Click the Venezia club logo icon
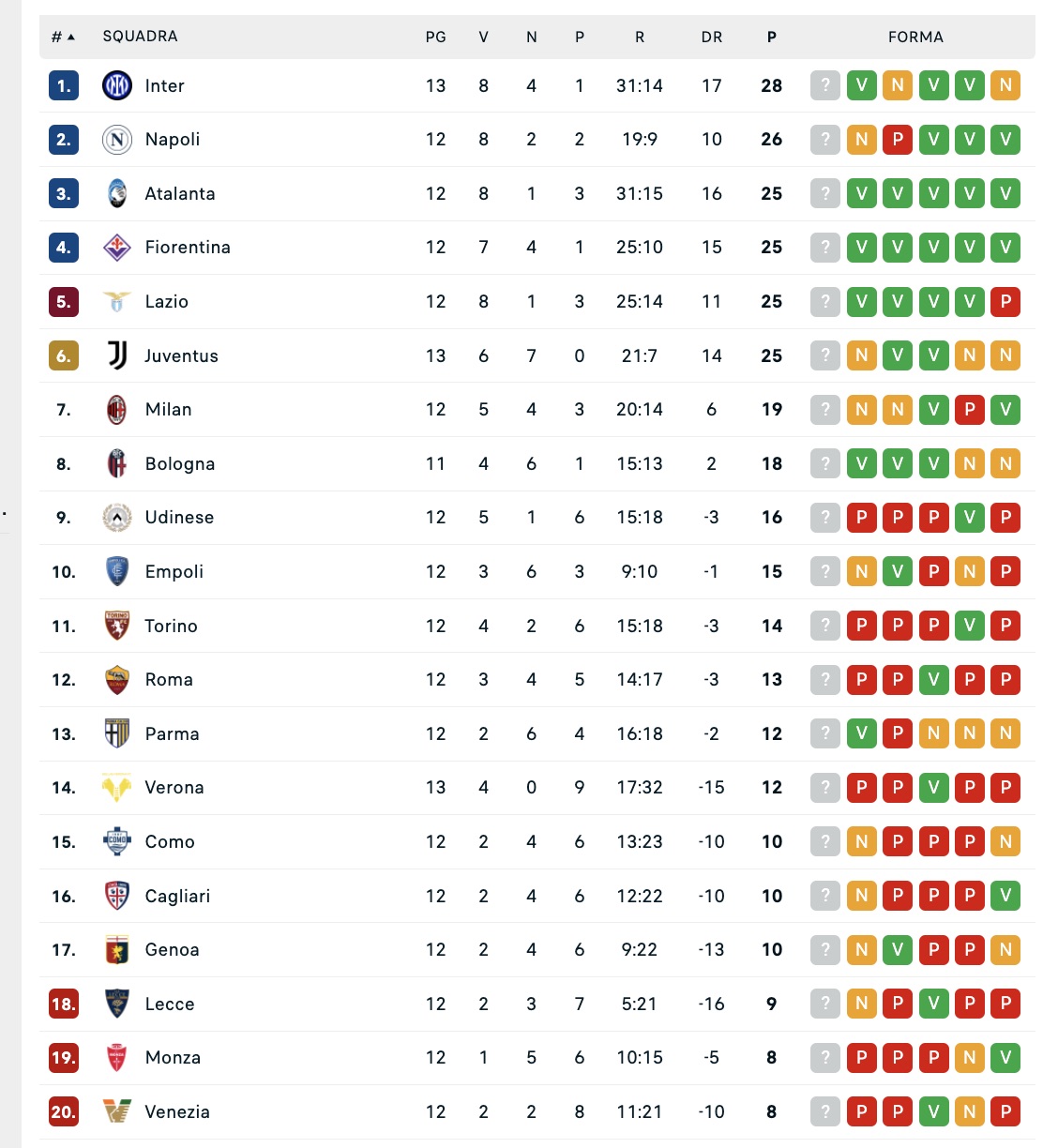The width and height of the screenshot is (1043, 1148). coord(117,1111)
